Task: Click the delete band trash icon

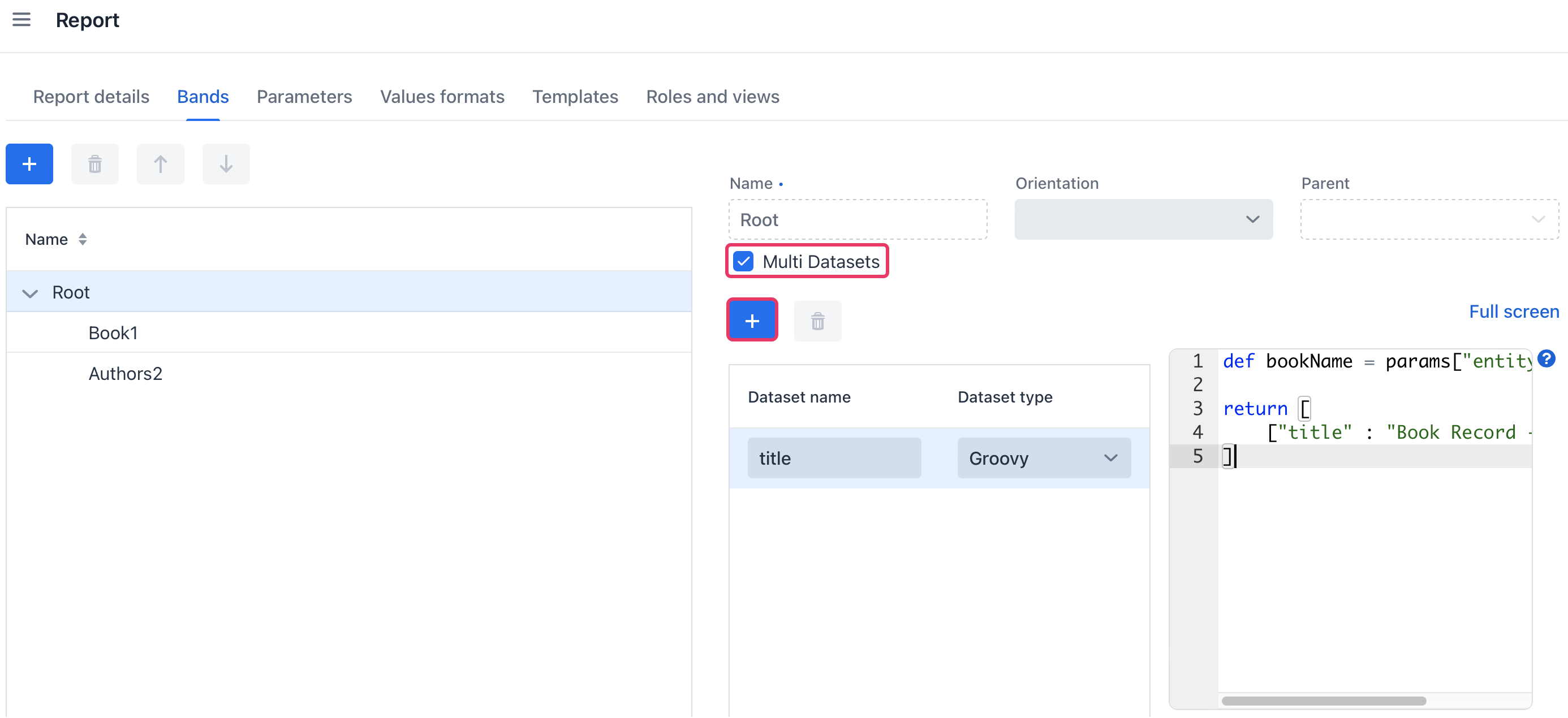Action: pyautogui.click(x=95, y=164)
